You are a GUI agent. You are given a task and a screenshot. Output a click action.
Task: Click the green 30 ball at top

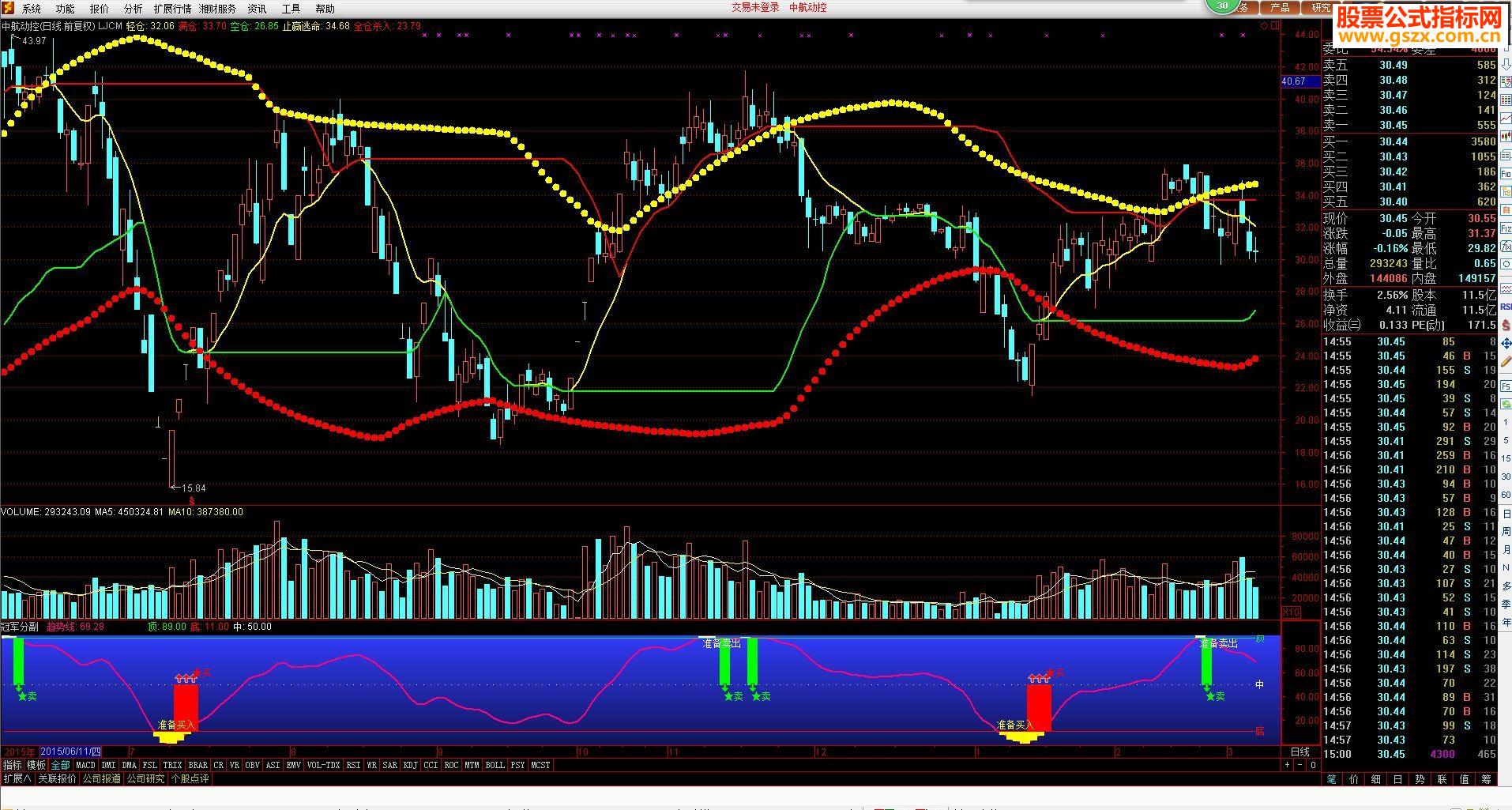1223,6
